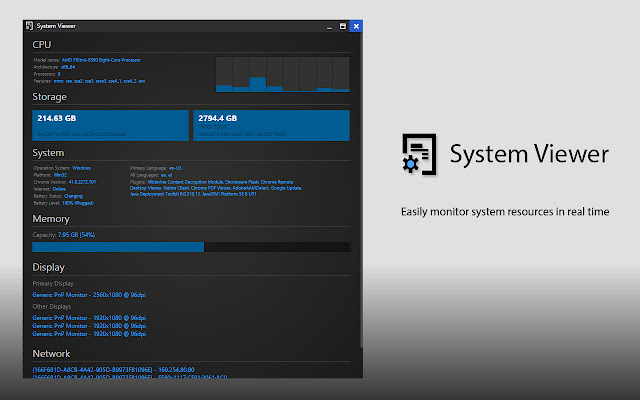This screenshot has width=640, height=400.
Task: Select the network entry with 169.254.80.80
Action: [113, 370]
